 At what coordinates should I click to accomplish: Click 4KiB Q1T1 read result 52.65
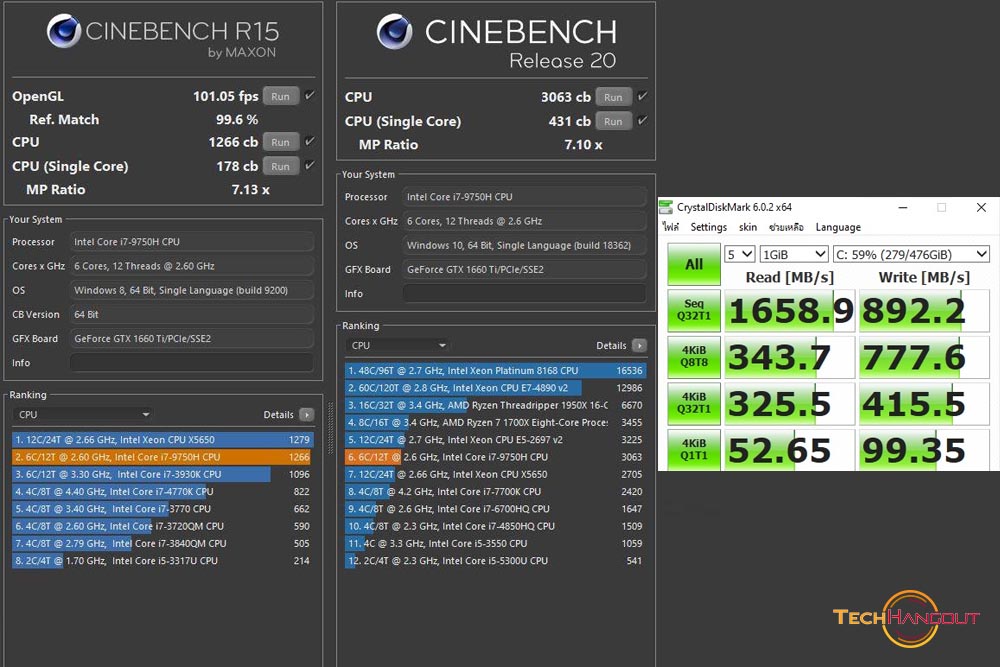click(790, 450)
